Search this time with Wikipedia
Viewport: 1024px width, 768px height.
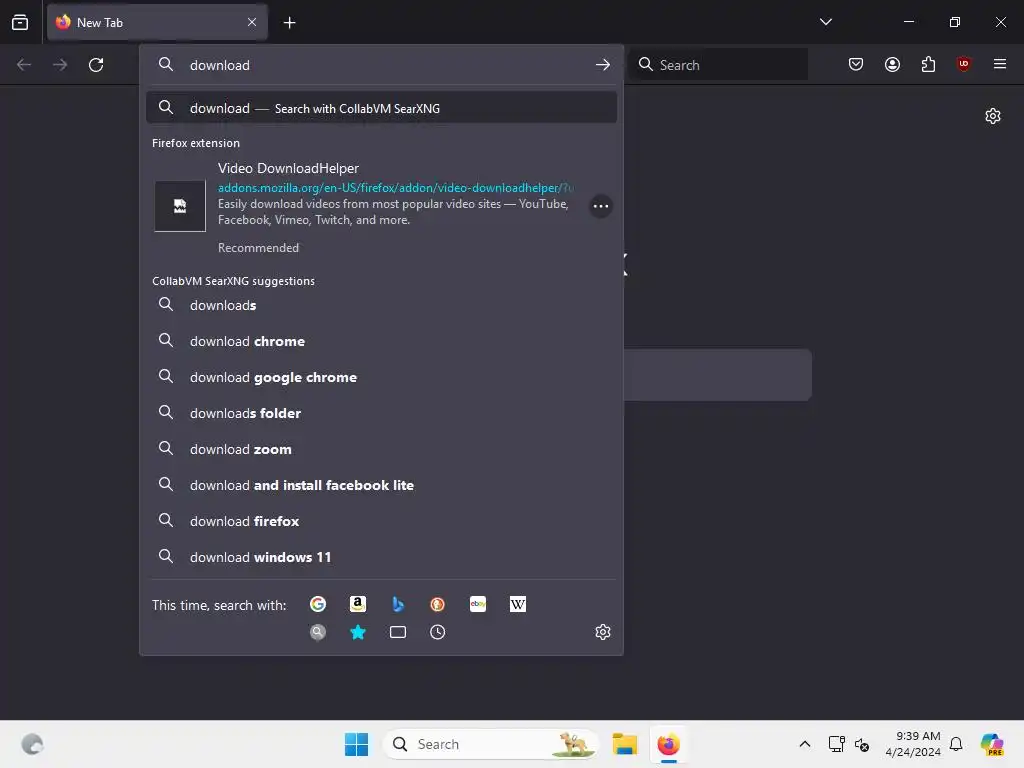(x=517, y=604)
